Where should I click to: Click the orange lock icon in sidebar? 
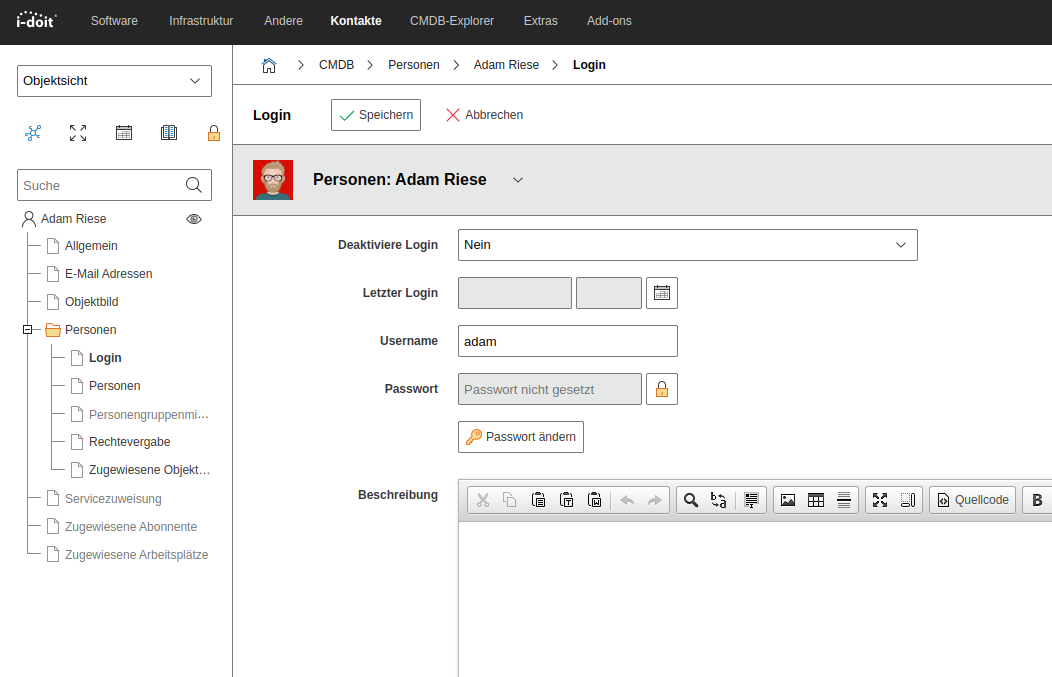(x=213, y=133)
